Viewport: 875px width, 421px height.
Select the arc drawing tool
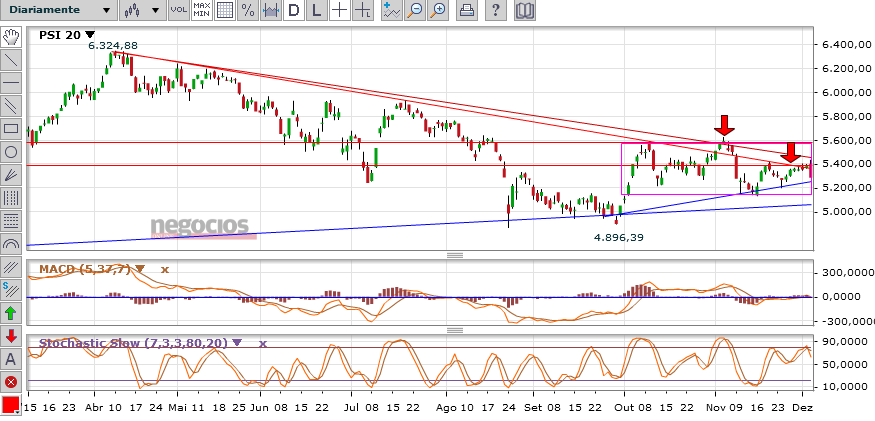point(11,243)
